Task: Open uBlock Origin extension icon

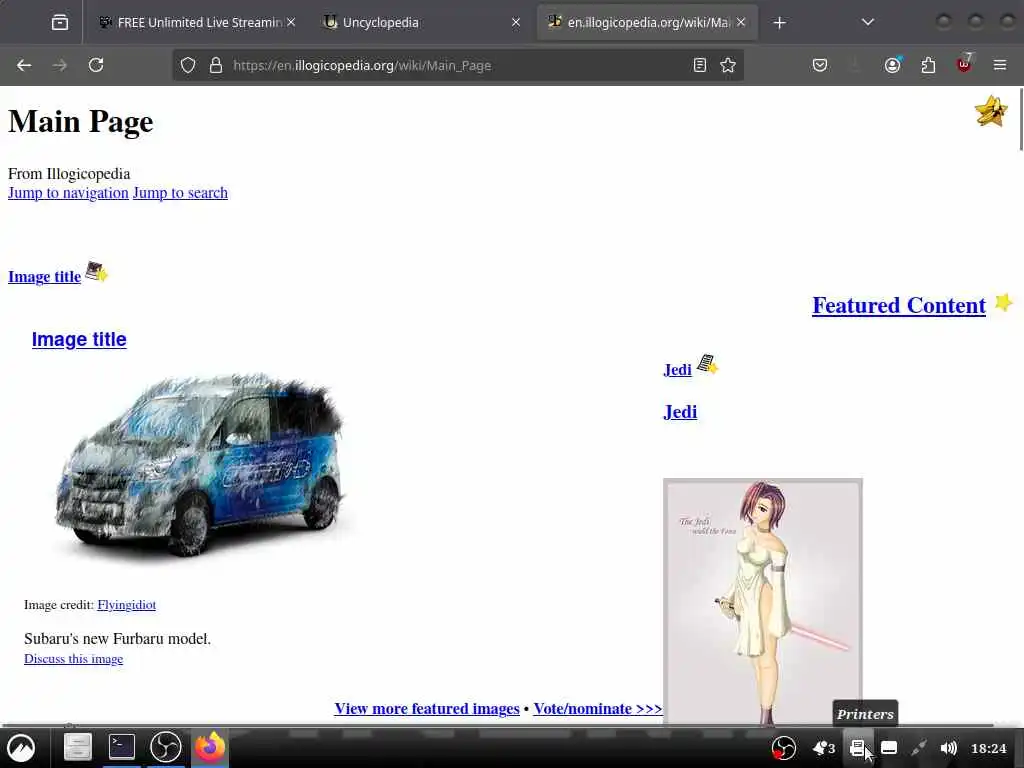Action: (x=964, y=63)
